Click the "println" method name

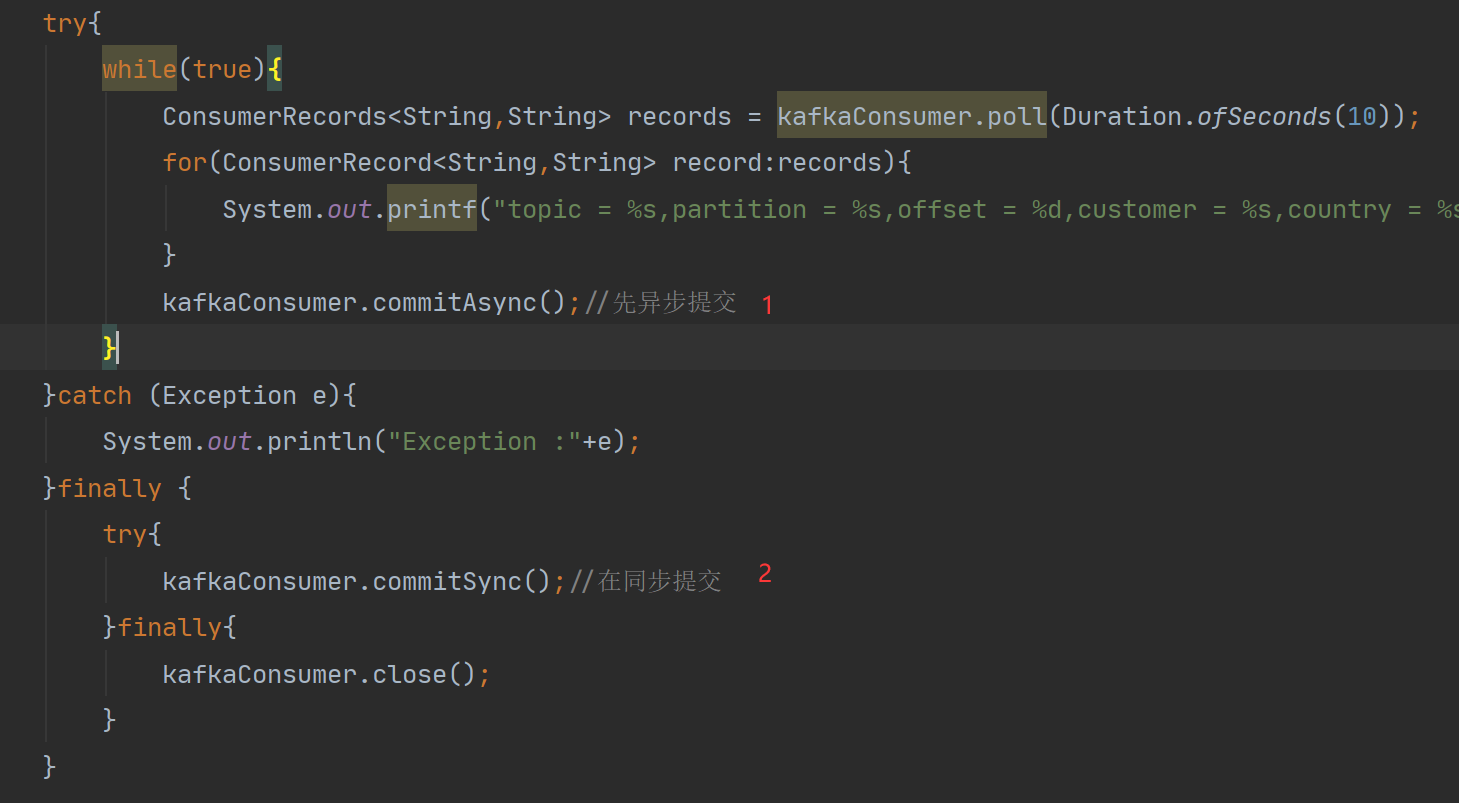coord(320,441)
